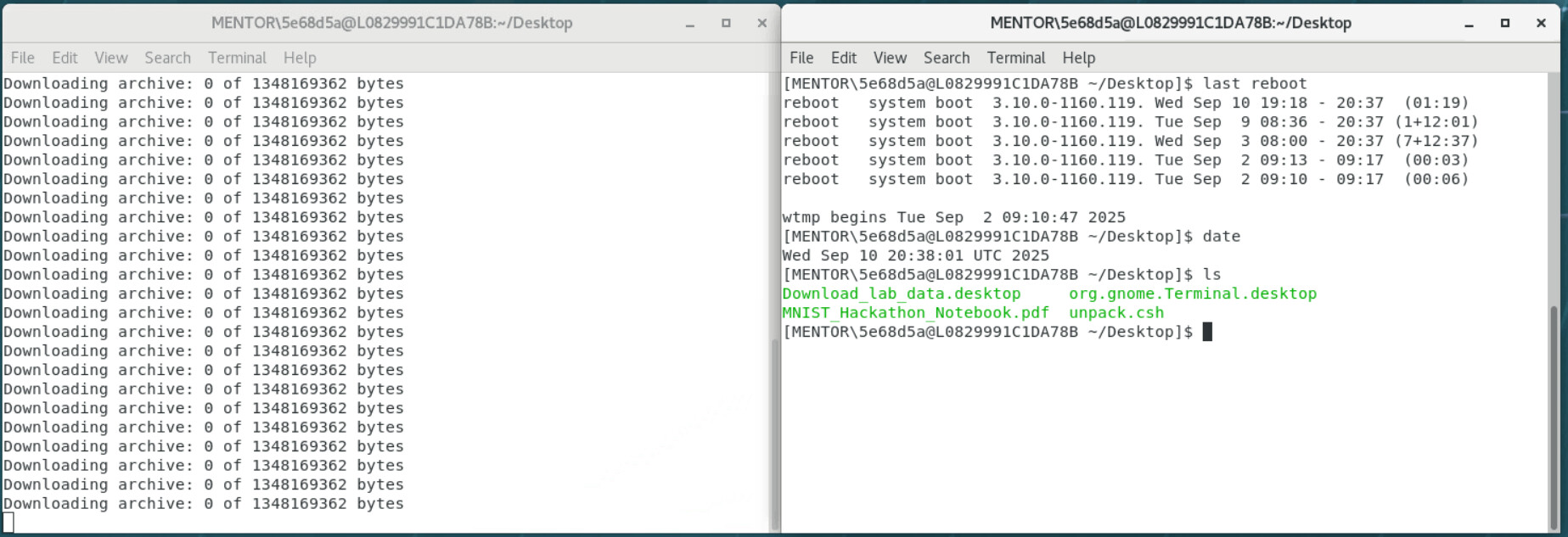Click the scrollbar of the downloading-archive terminal
The width and height of the screenshot is (1568, 537).
pos(773,433)
